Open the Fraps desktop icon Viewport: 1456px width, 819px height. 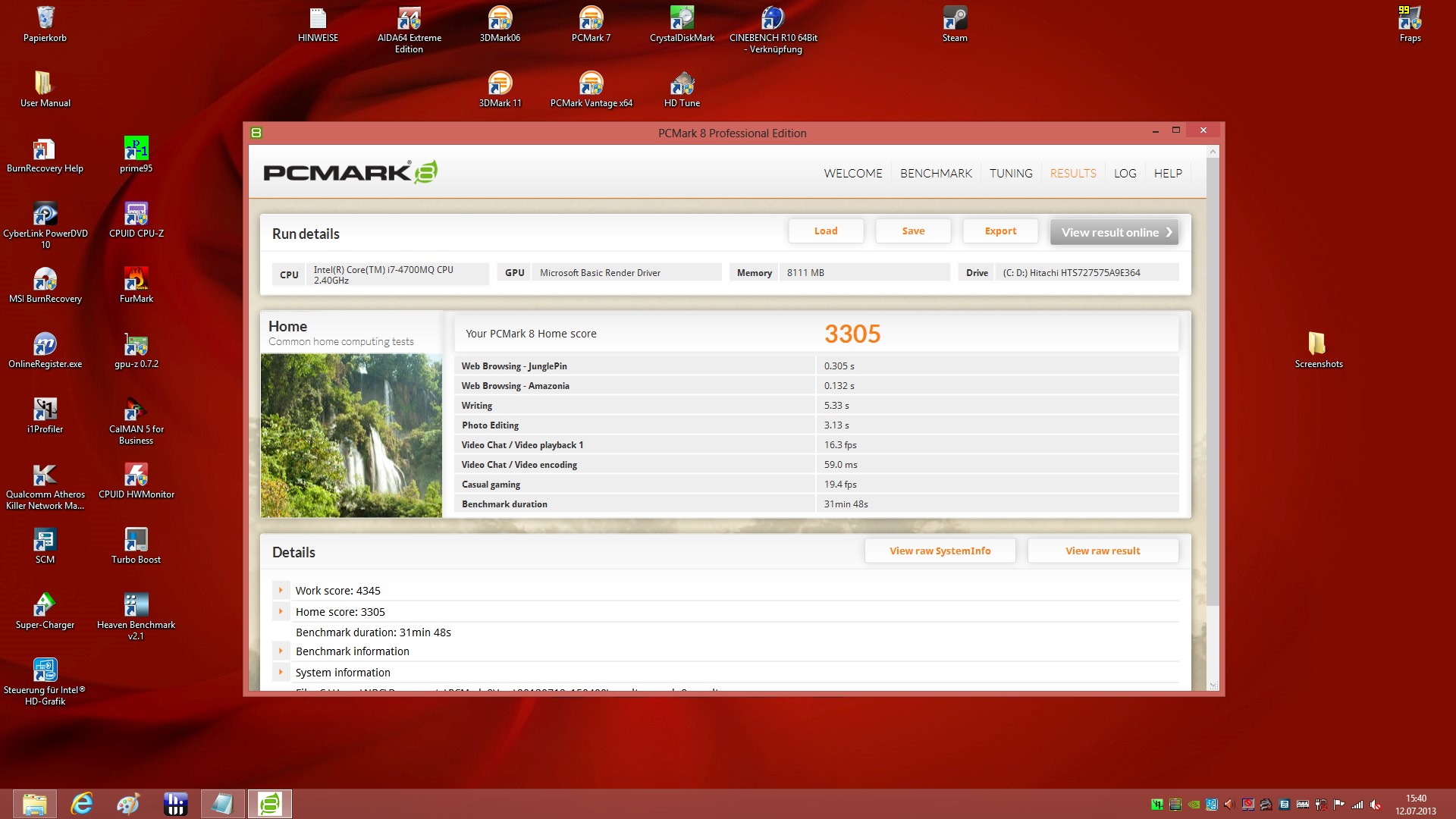point(1410,24)
